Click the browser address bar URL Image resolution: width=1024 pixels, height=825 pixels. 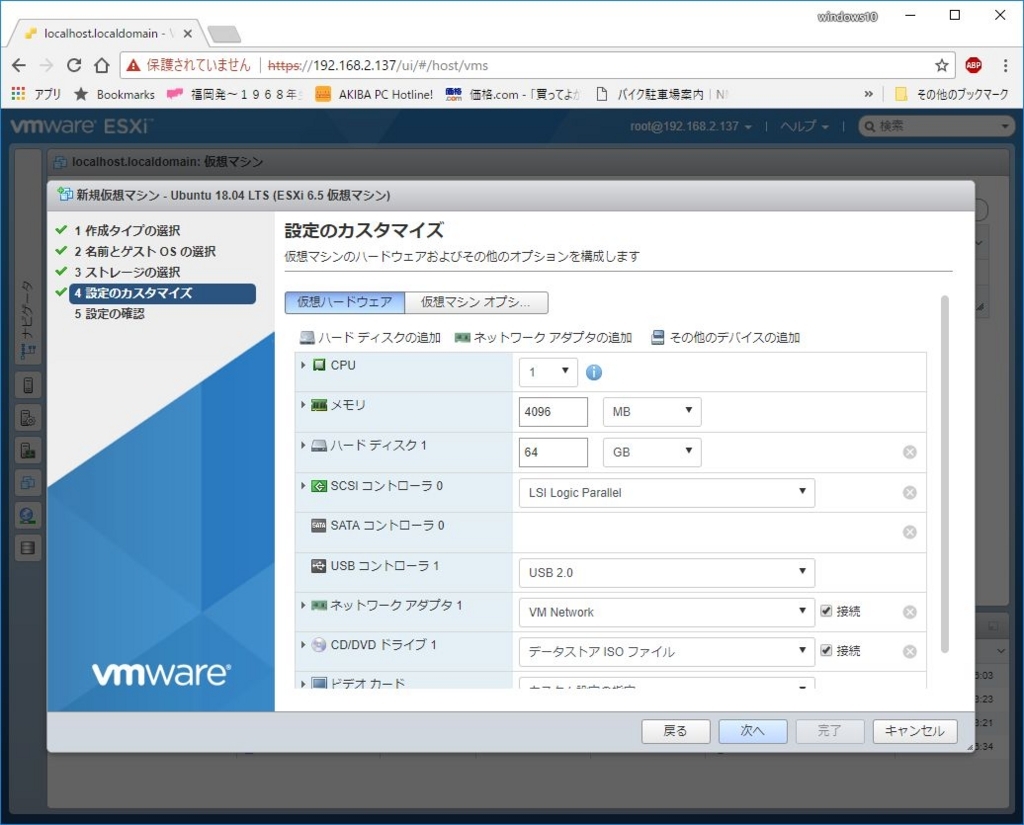[378, 65]
